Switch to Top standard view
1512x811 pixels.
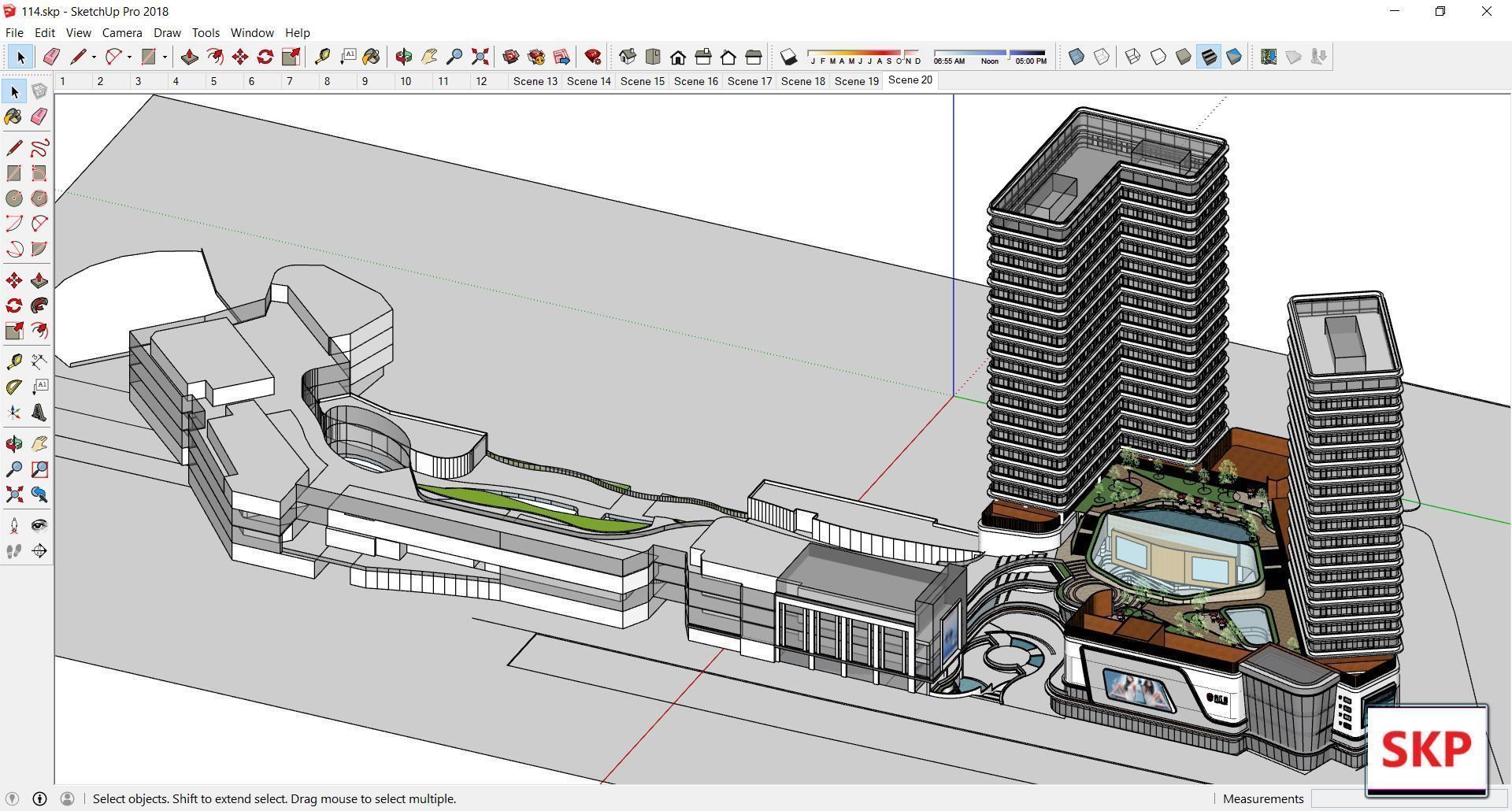tap(653, 57)
